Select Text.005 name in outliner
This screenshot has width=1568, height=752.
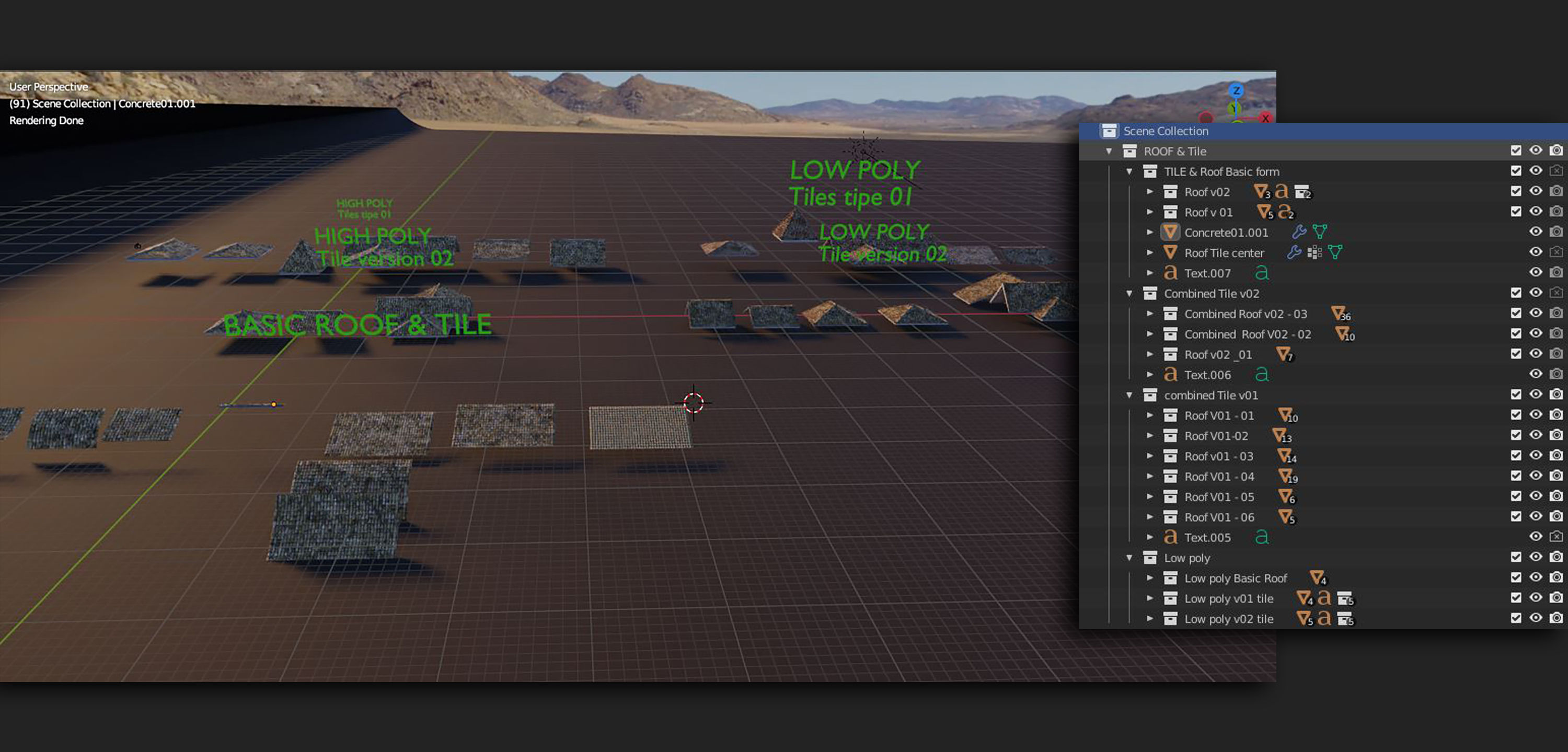point(1207,537)
